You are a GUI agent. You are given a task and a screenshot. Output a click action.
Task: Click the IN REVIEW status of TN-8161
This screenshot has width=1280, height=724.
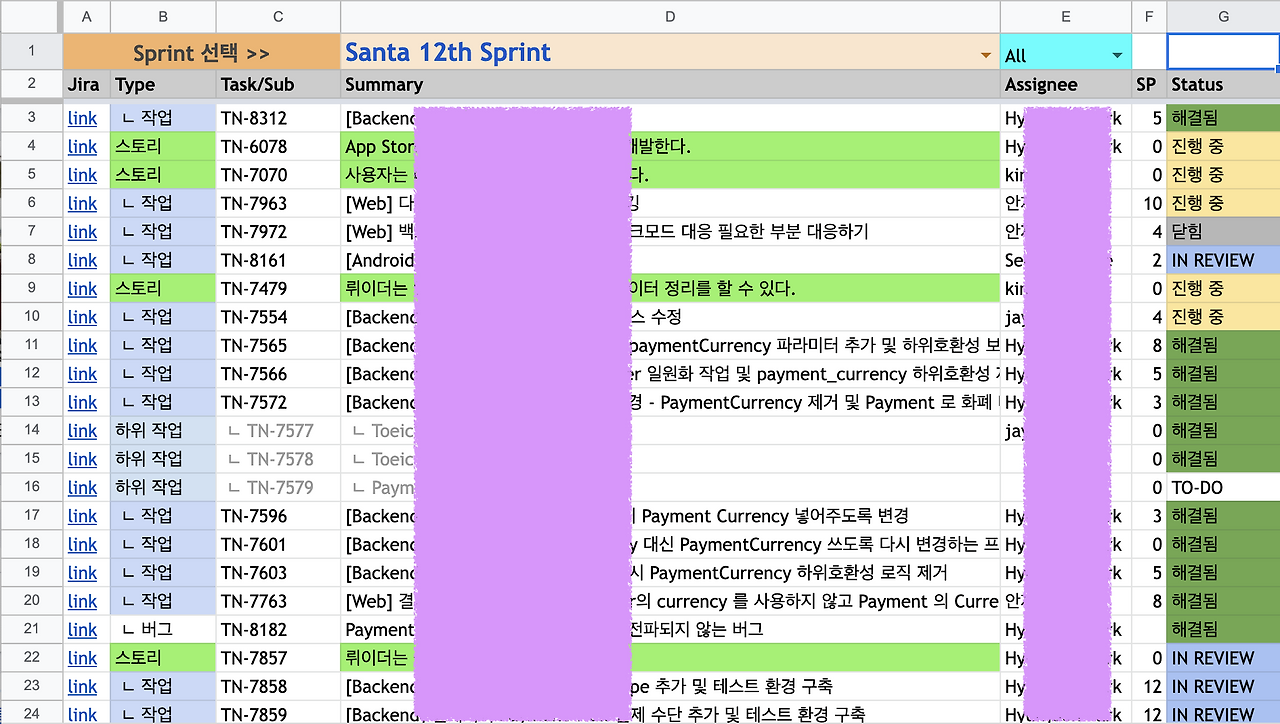1223,261
